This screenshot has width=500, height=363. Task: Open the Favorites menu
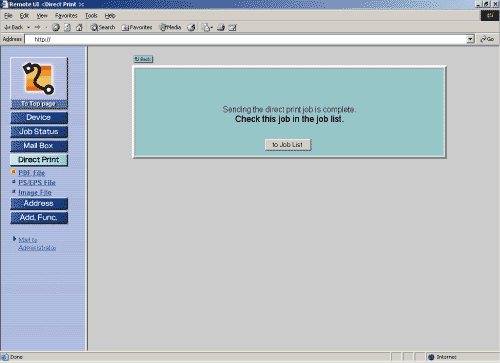[x=66, y=15]
